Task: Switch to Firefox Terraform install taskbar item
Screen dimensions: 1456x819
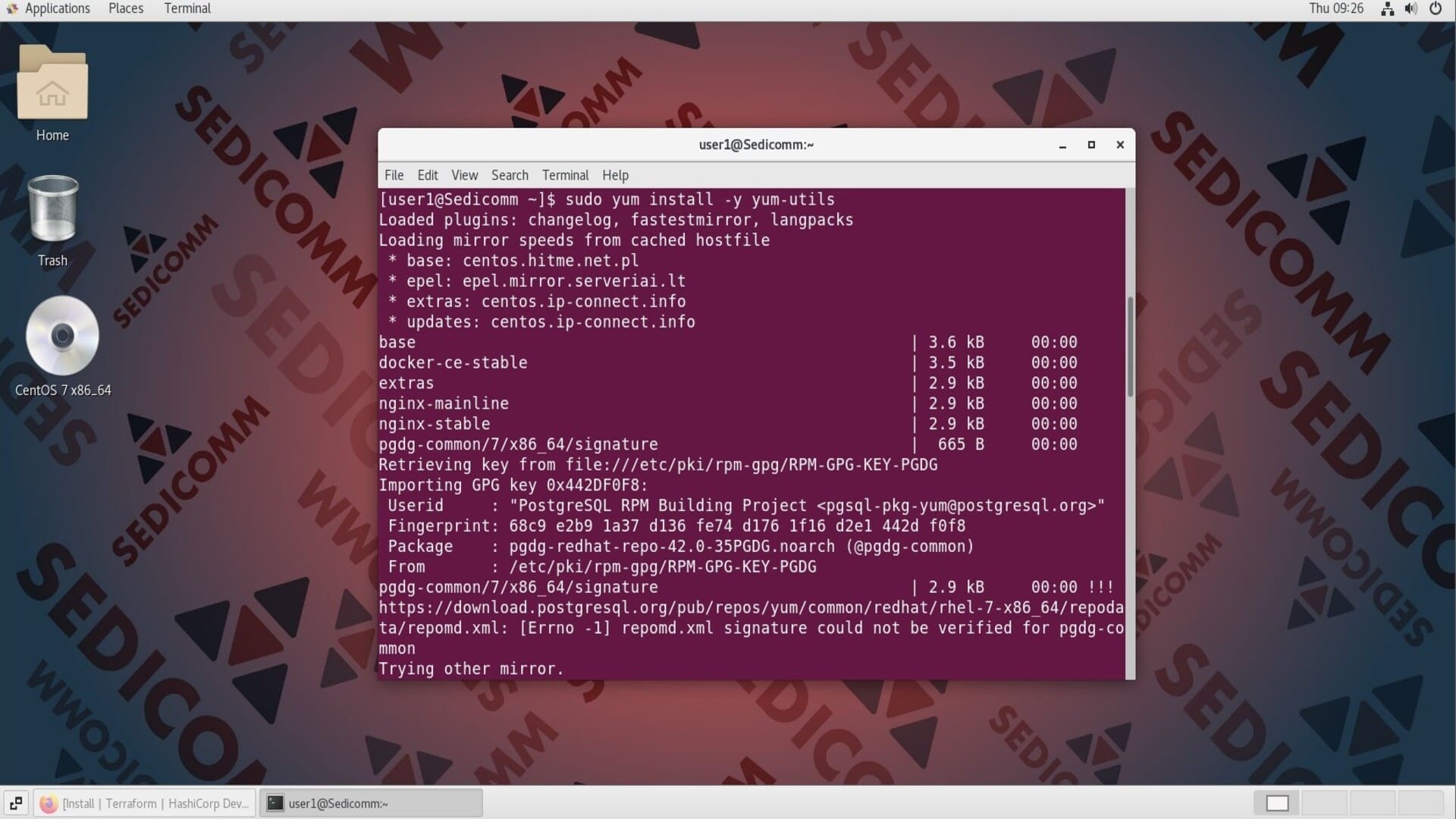Action: tap(145, 803)
